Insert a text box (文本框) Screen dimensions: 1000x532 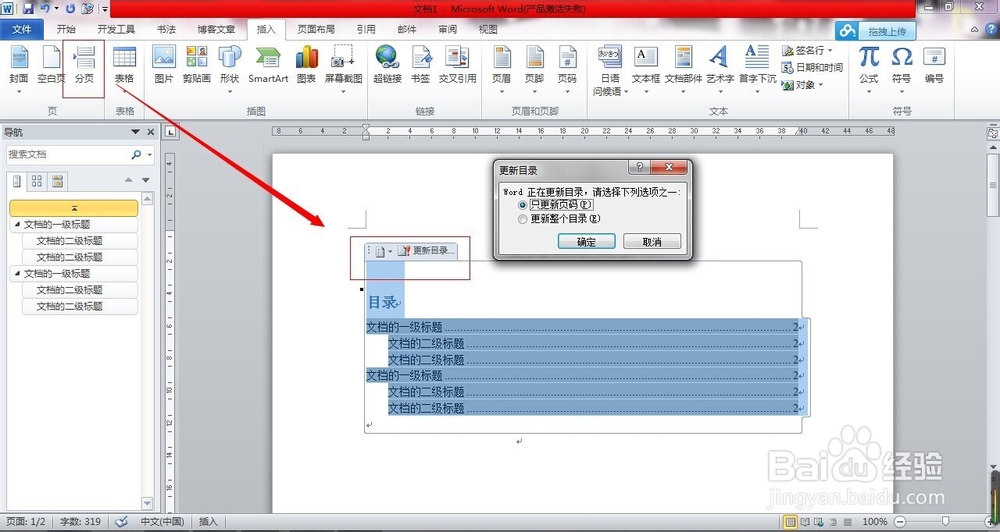(x=645, y=68)
